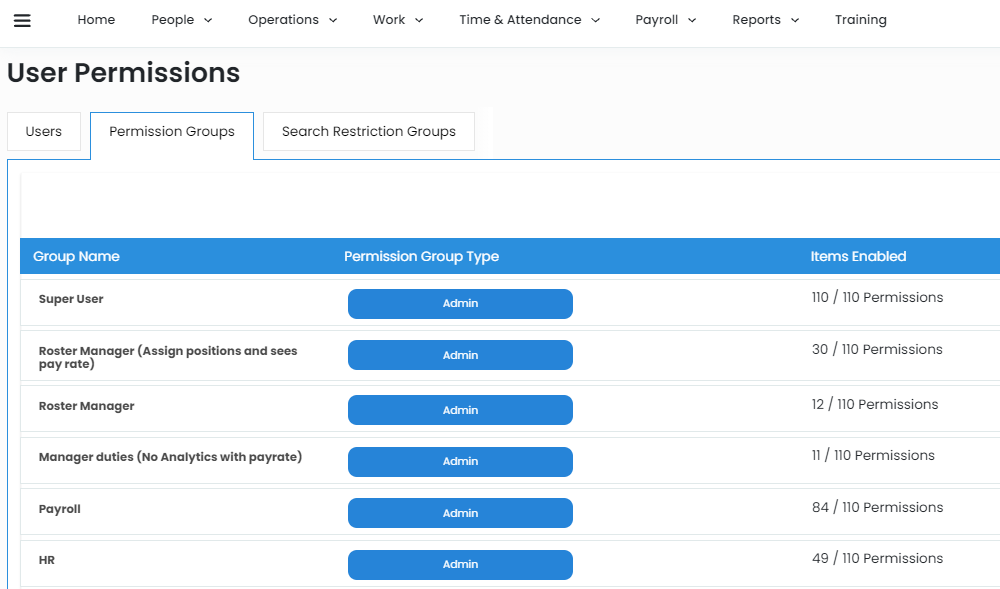The width and height of the screenshot is (1000, 589).
Task: Switch to Search Restriction Groups tab
Action: click(368, 132)
